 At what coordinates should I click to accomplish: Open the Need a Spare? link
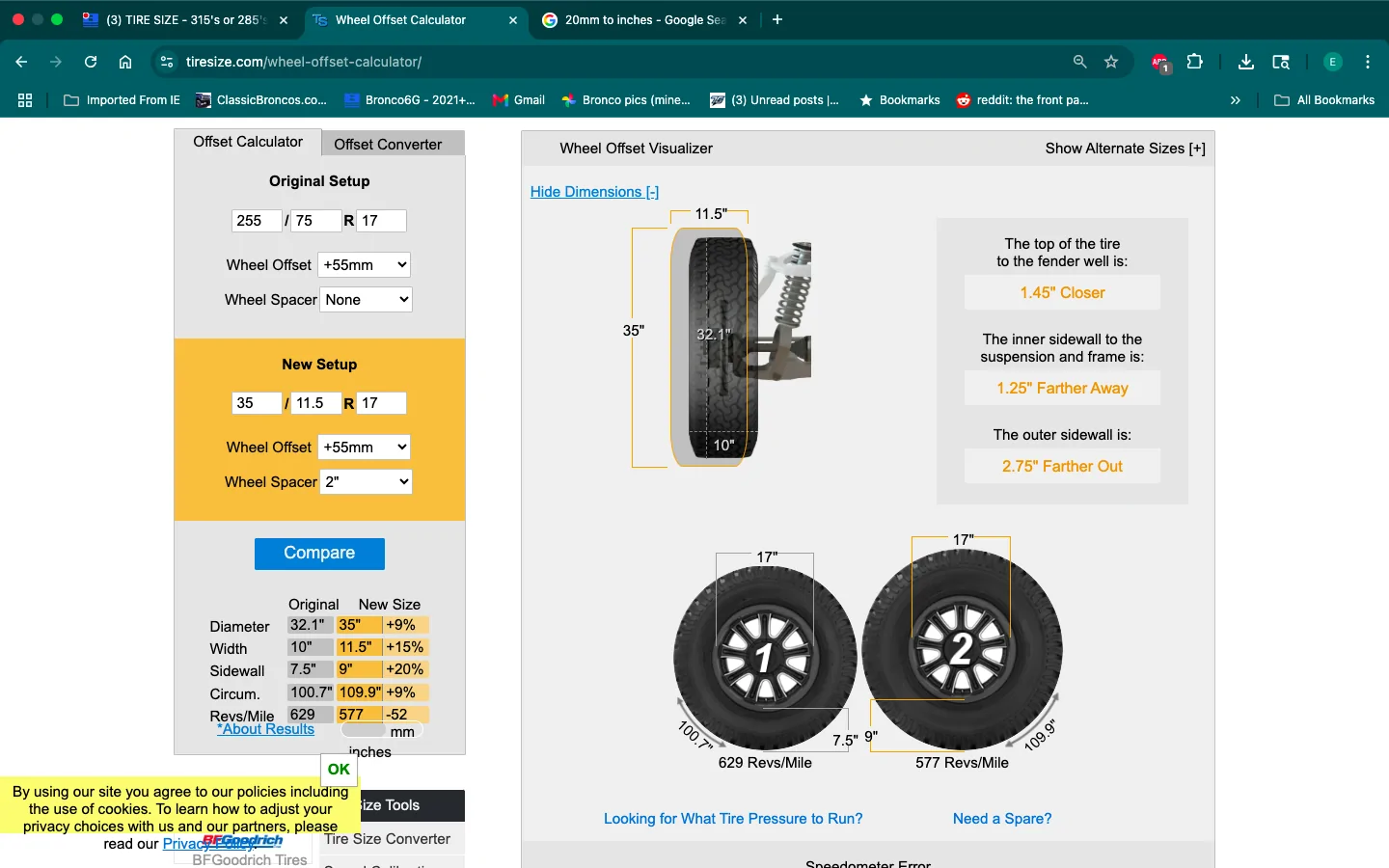click(x=1002, y=819)
